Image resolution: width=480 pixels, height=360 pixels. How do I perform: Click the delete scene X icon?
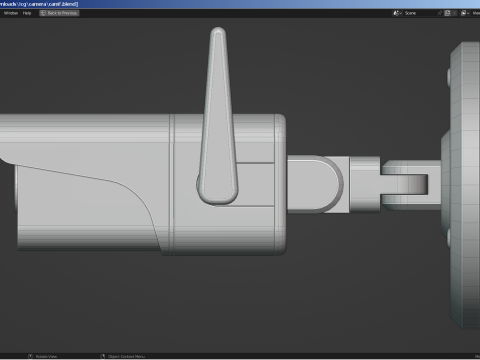tap(454, 13)
